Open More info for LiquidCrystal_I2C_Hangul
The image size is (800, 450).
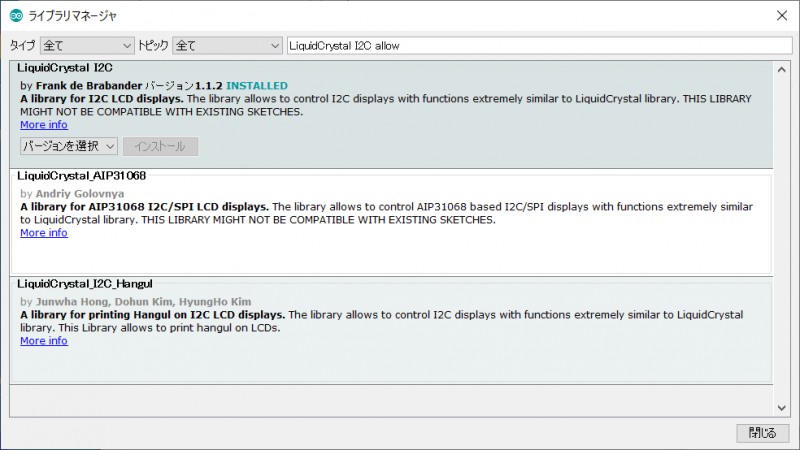(44, 341)
